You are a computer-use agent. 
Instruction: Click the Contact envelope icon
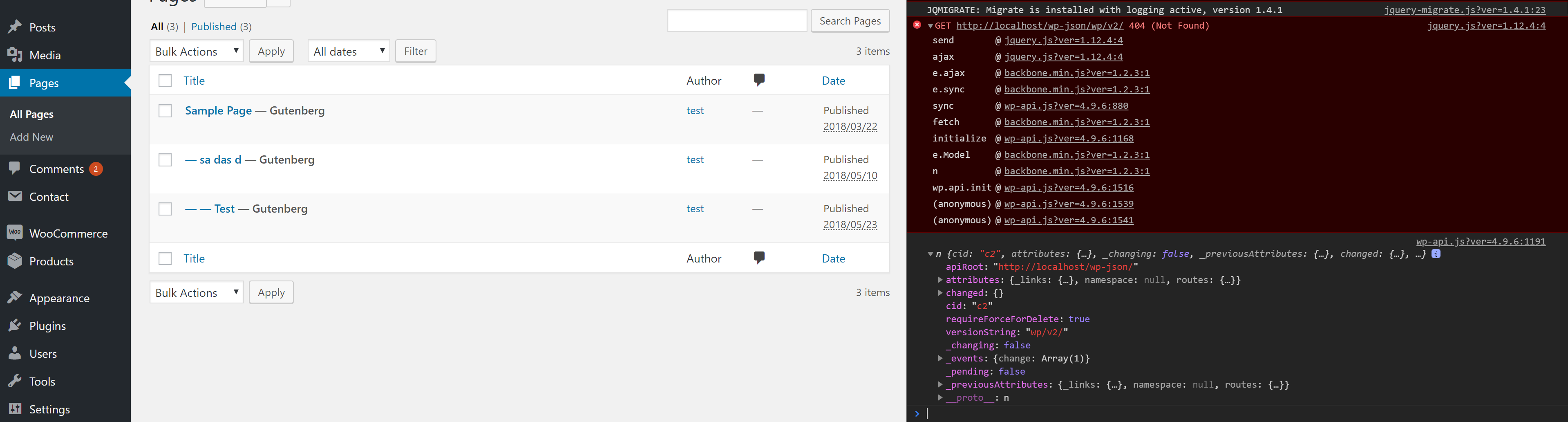pos(15,196)
